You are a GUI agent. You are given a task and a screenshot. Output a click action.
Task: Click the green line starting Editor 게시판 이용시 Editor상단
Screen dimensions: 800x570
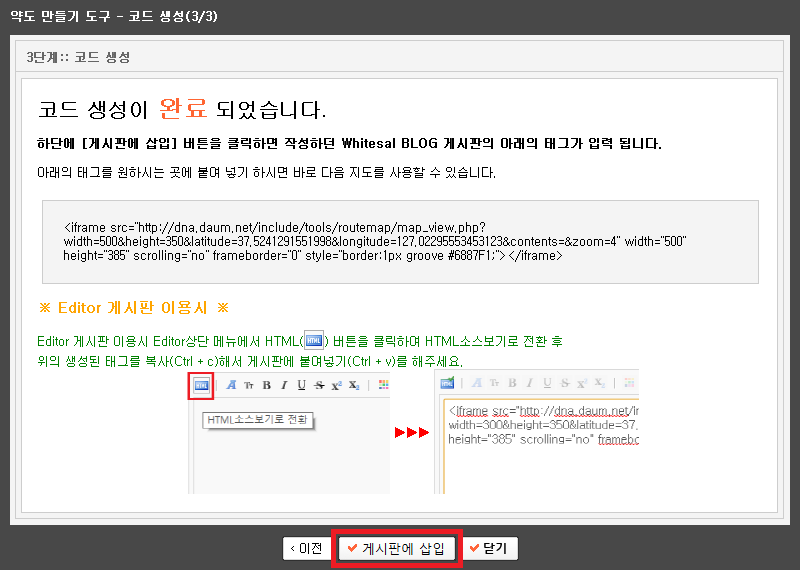pos(300,341)
